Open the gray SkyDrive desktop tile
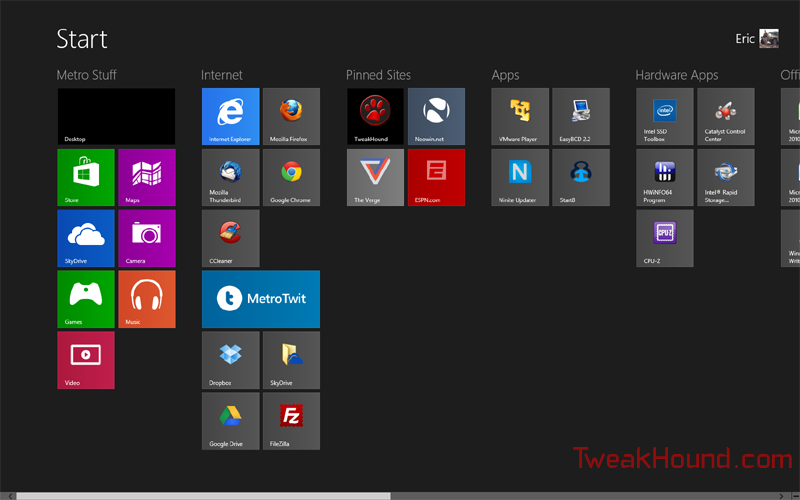 pyautogui.click(x=291, y=360)
